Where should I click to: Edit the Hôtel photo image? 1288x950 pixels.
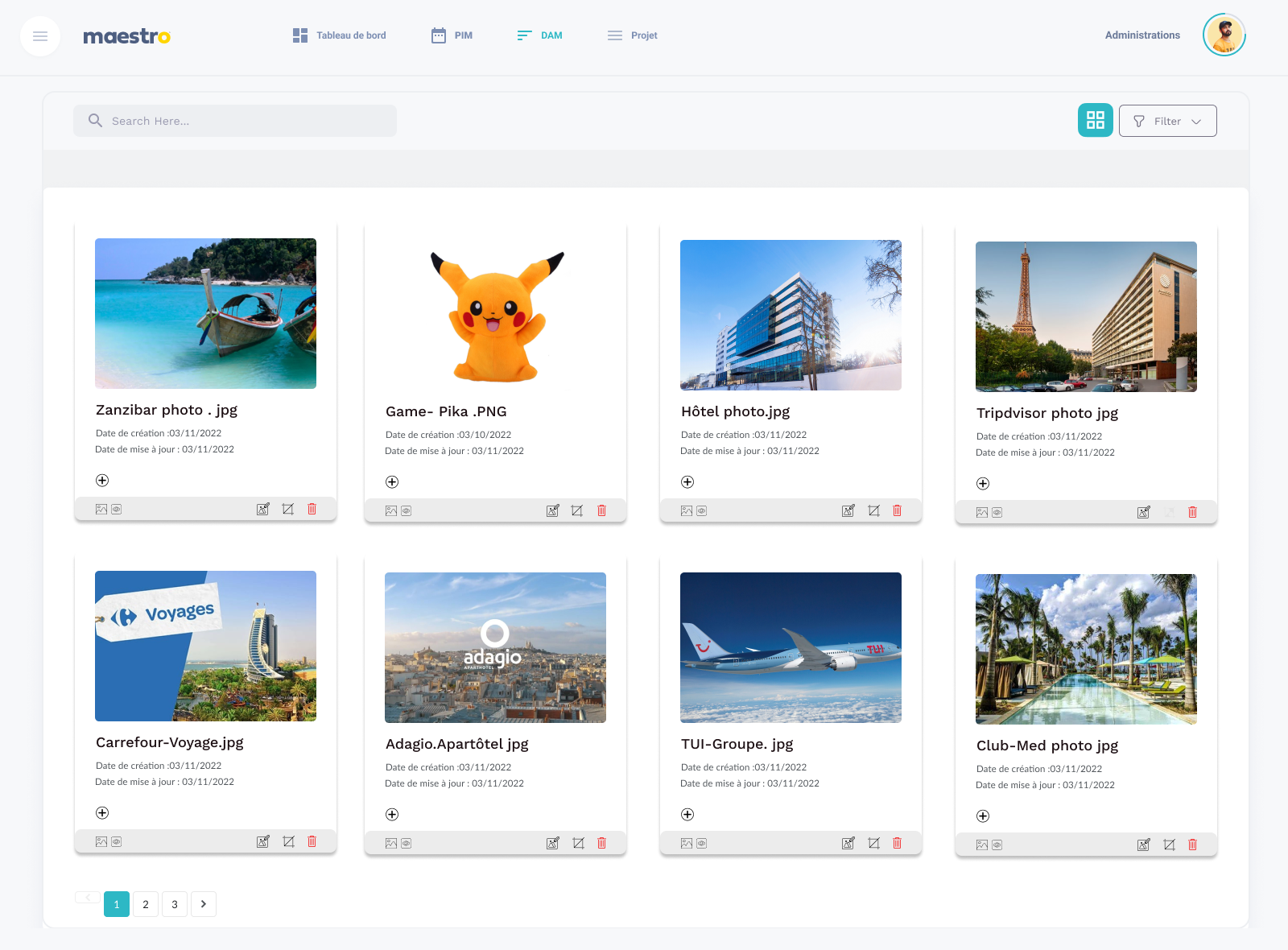click(x=848, y=510)
